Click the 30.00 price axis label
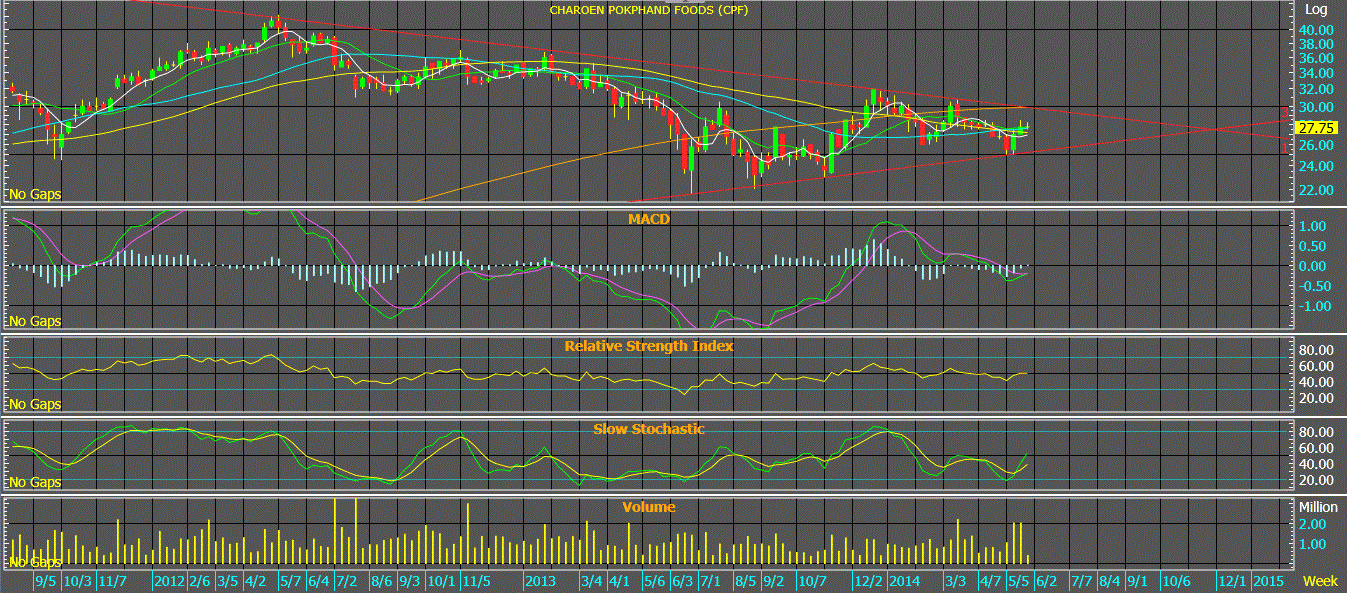This screenshot has width=1347, height=593. click(x=1315, y=107)
